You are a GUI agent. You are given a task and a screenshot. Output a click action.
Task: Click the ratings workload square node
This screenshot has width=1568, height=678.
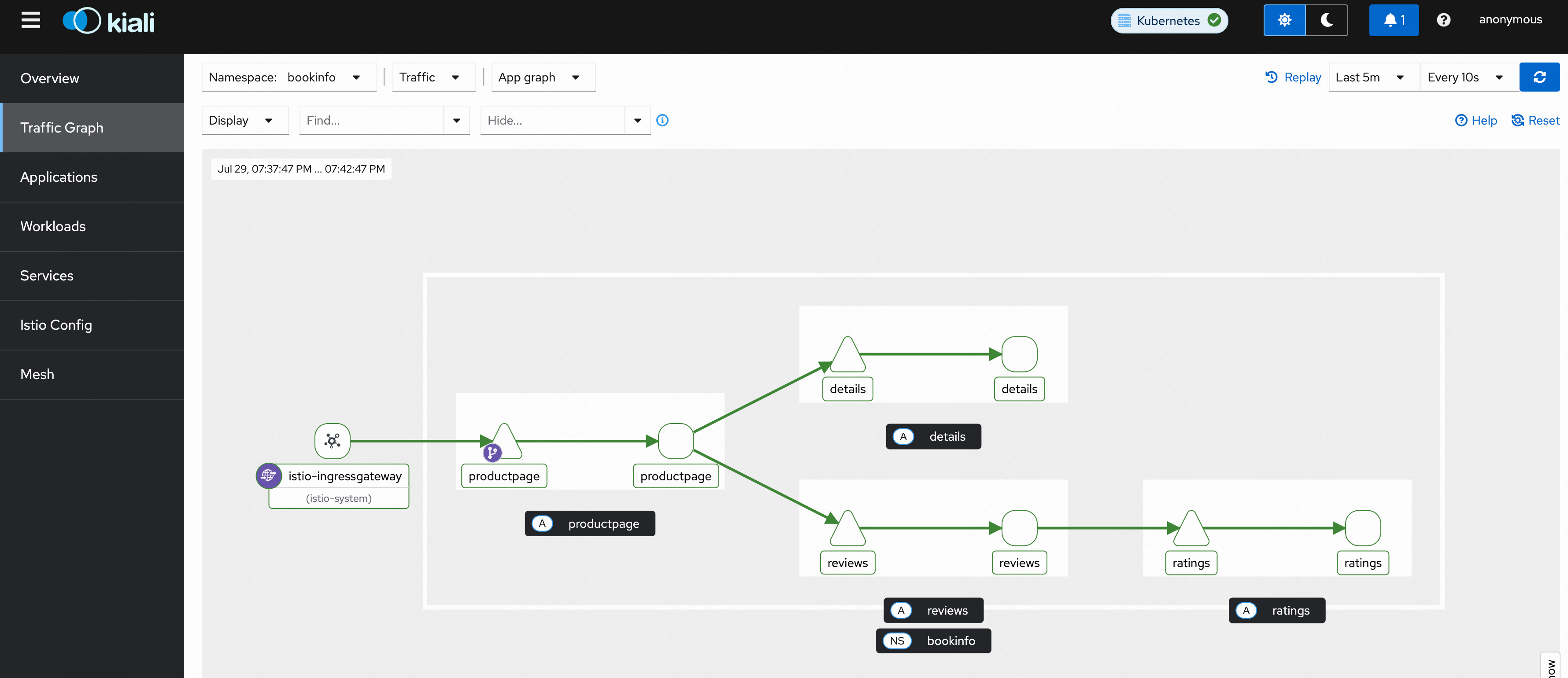(1362, 528)
